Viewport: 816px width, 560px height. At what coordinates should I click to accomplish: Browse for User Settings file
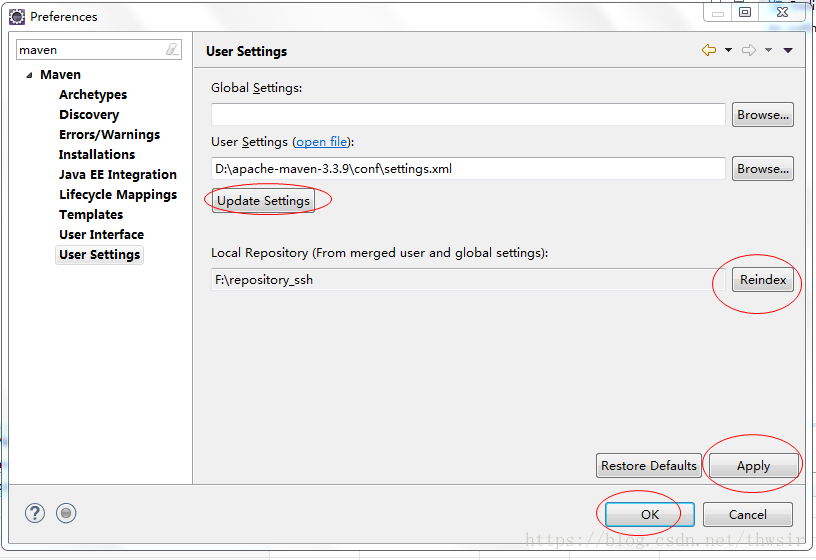point(762,169)
